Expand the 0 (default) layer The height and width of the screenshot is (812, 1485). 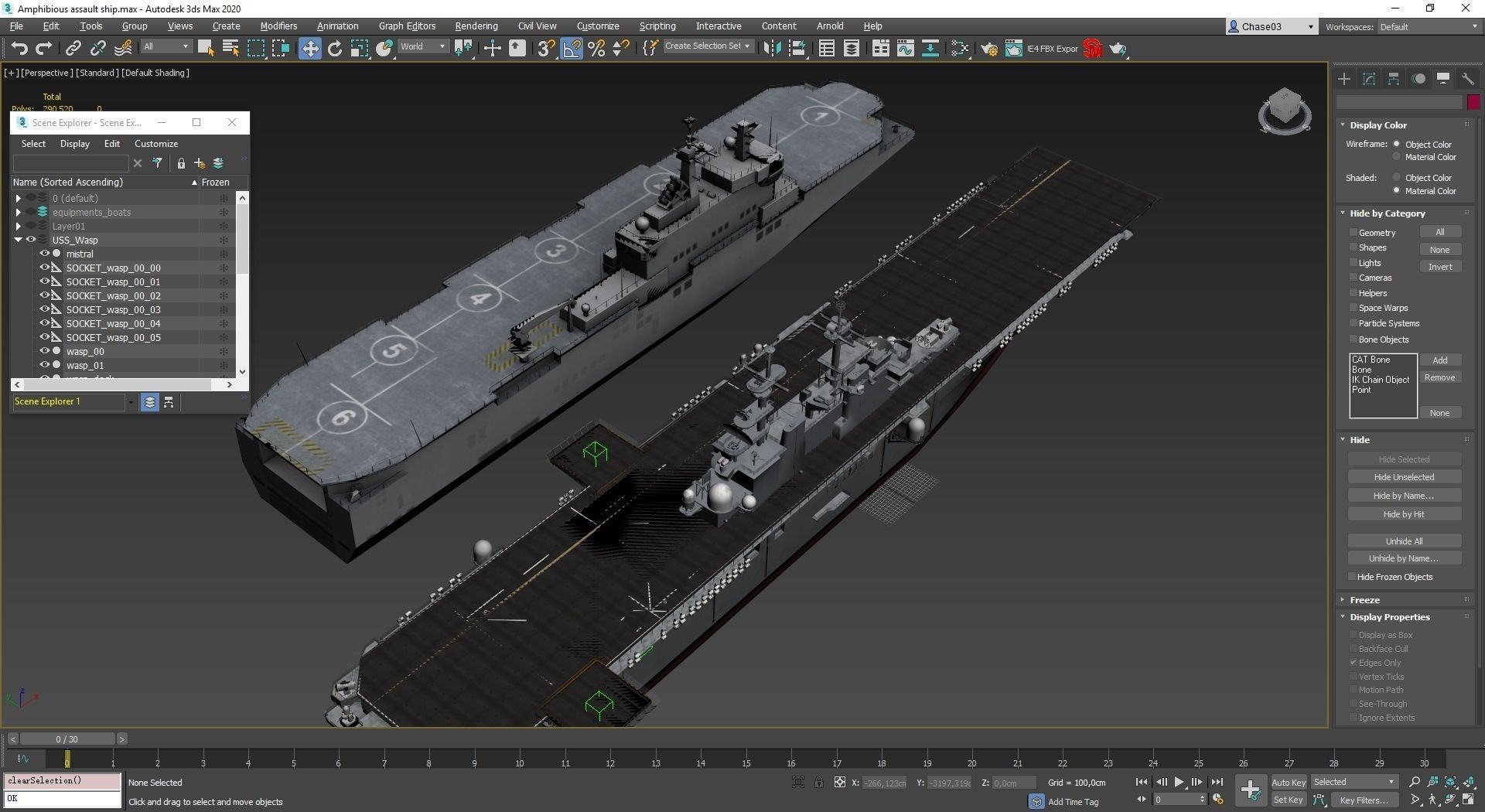18,198
